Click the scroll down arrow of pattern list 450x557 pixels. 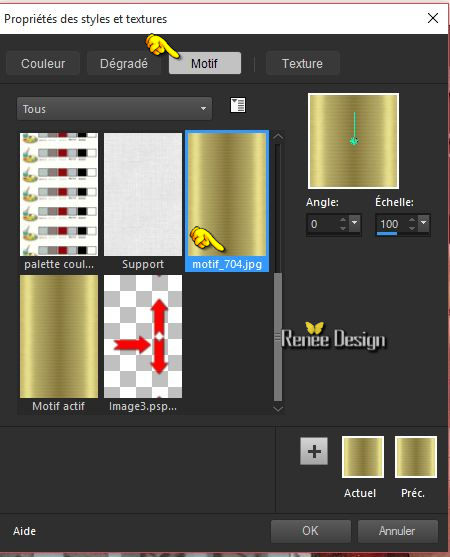pyautogui.click(x=278, y=409)
